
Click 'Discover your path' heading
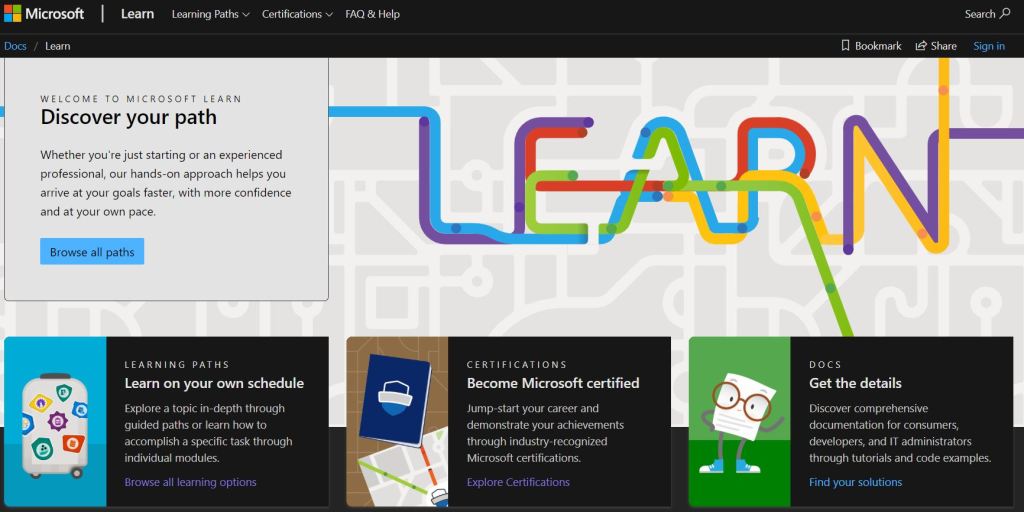[x=129, y=117]
